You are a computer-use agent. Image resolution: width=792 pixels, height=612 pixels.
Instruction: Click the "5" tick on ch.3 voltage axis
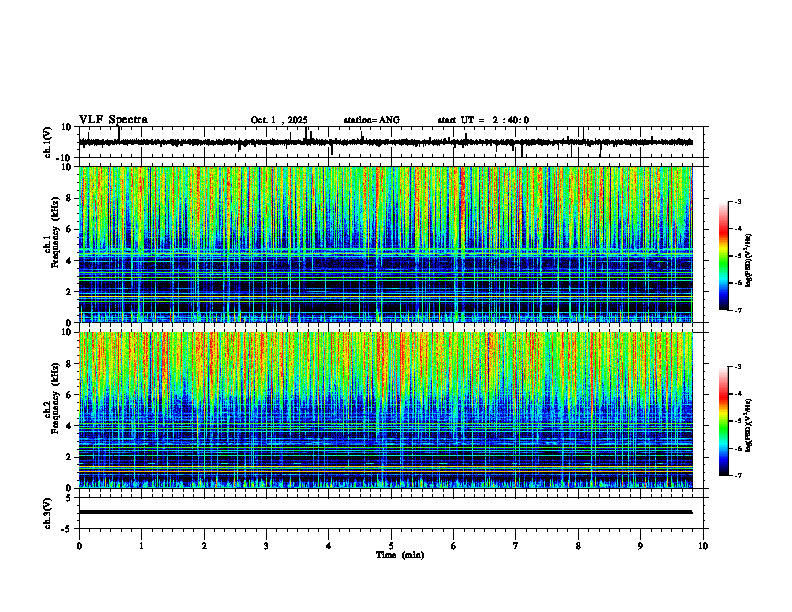point(69,498)
